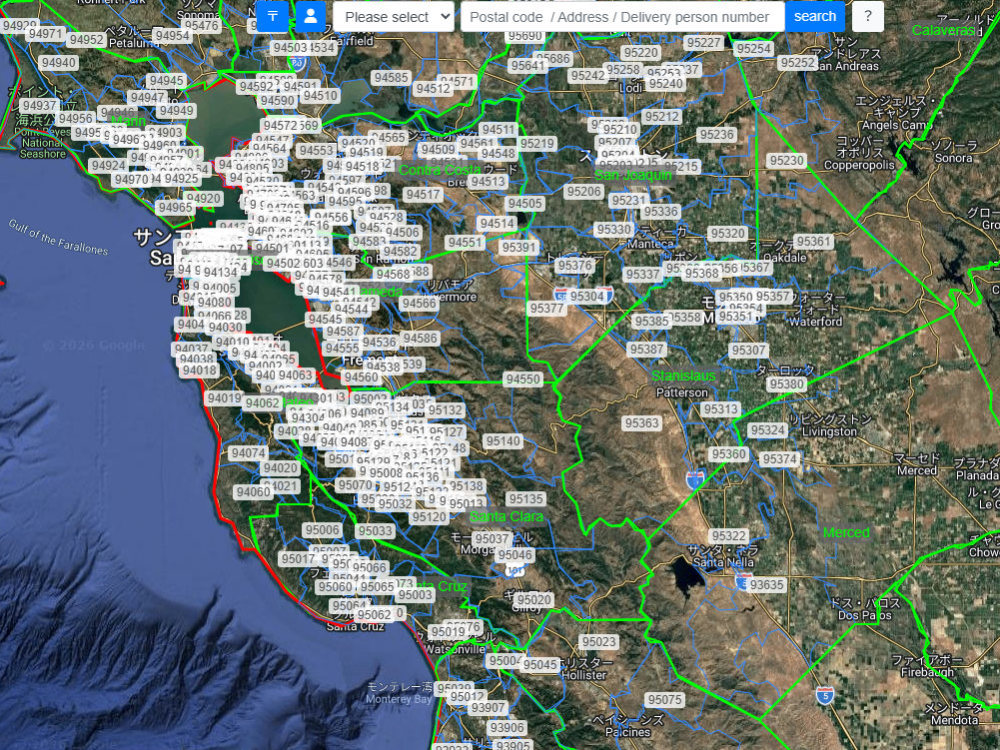The image size is (1000, 750).
Task: Click postal code label 94514
Action: coord(497,223)
